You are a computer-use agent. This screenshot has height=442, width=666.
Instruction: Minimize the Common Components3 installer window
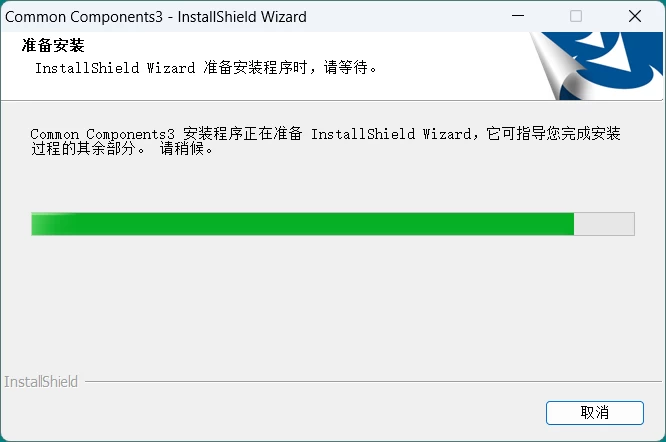pos(518,17)
